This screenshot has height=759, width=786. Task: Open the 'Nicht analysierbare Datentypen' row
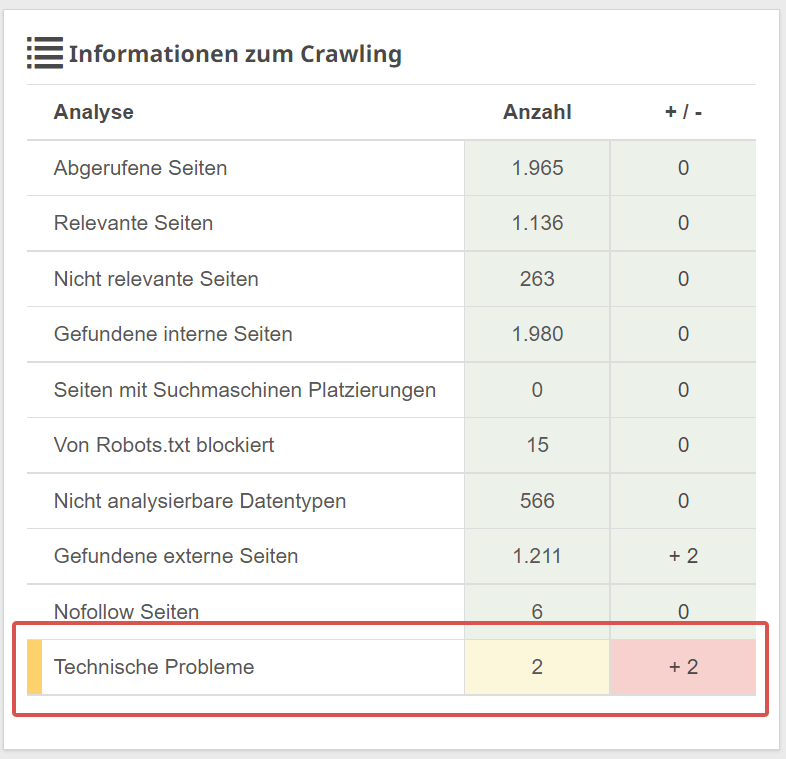(391, 501)
